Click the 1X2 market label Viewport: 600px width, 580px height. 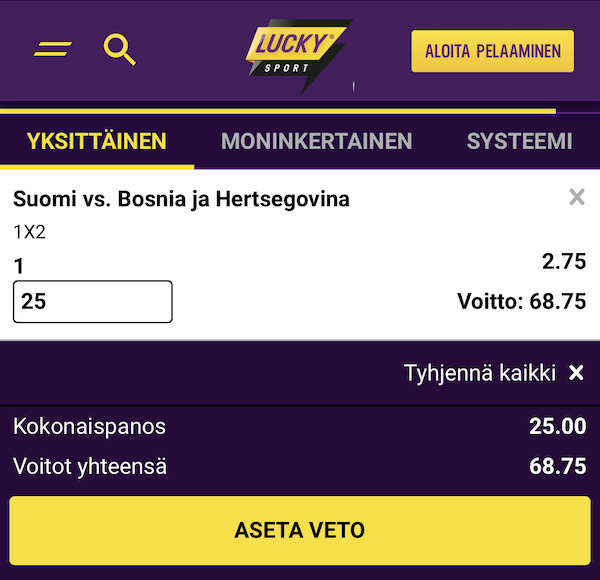click(29, 233)
